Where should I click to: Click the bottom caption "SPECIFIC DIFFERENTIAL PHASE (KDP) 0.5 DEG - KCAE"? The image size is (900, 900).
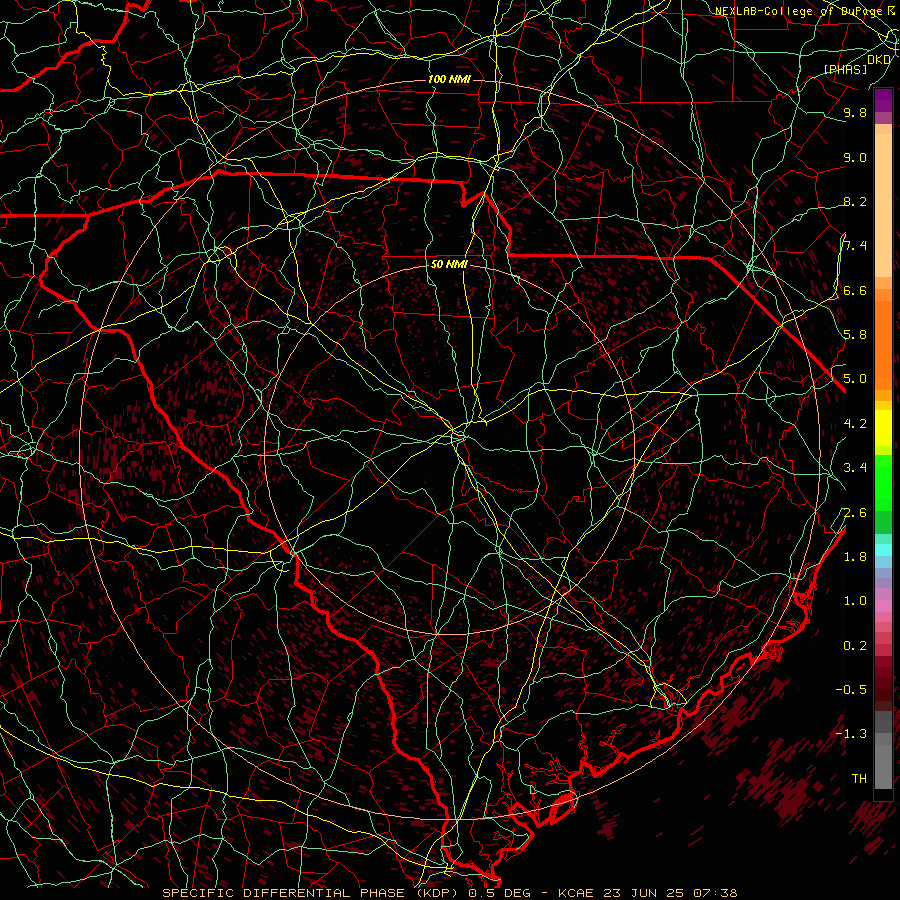click(x=380, y=893)
